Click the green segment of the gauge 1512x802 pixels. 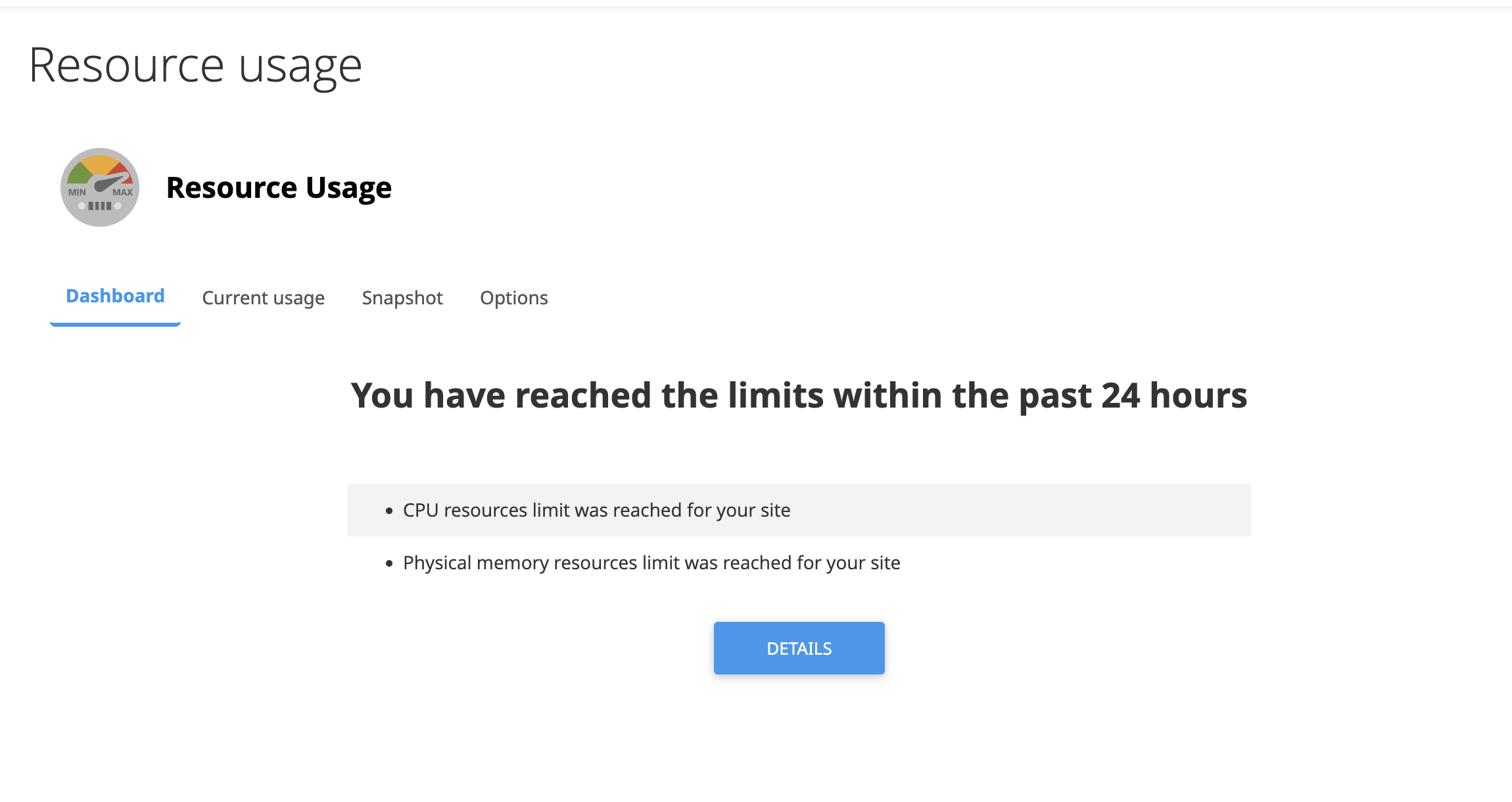[79, 174]
